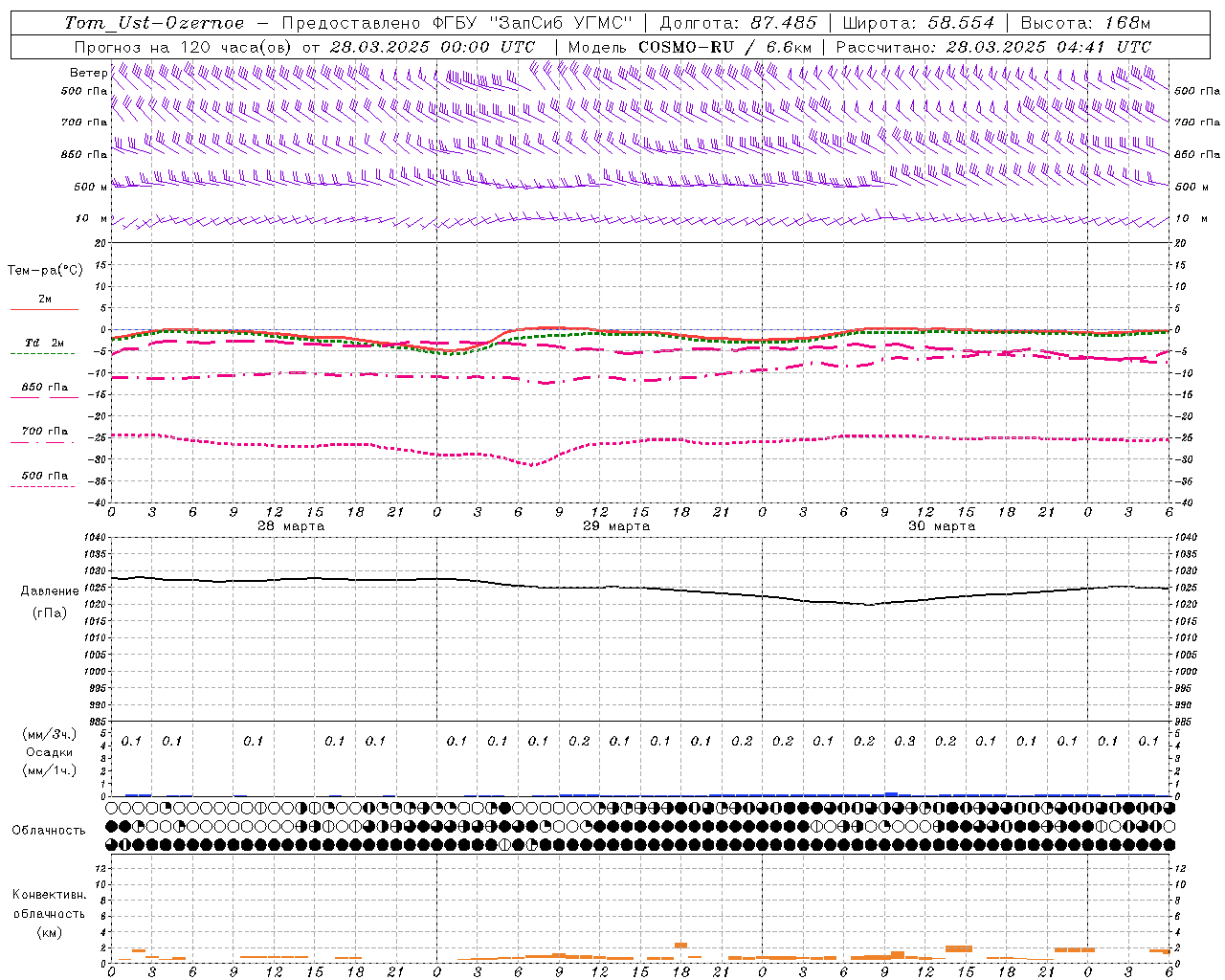Select forecast start '28.03.2025 00:00 UTC'

(433, 47)
